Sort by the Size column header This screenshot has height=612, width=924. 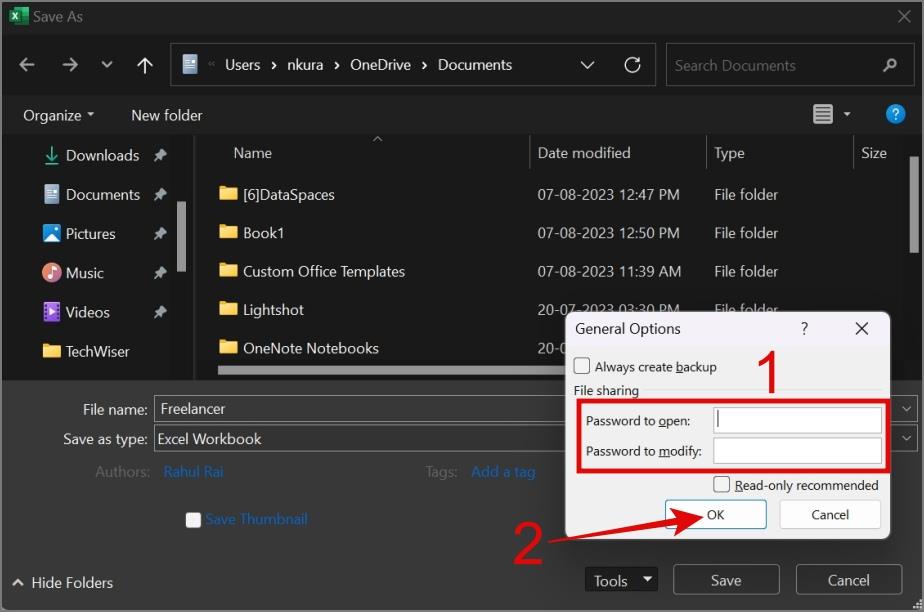pyautogui.click(x=874, y=153)
